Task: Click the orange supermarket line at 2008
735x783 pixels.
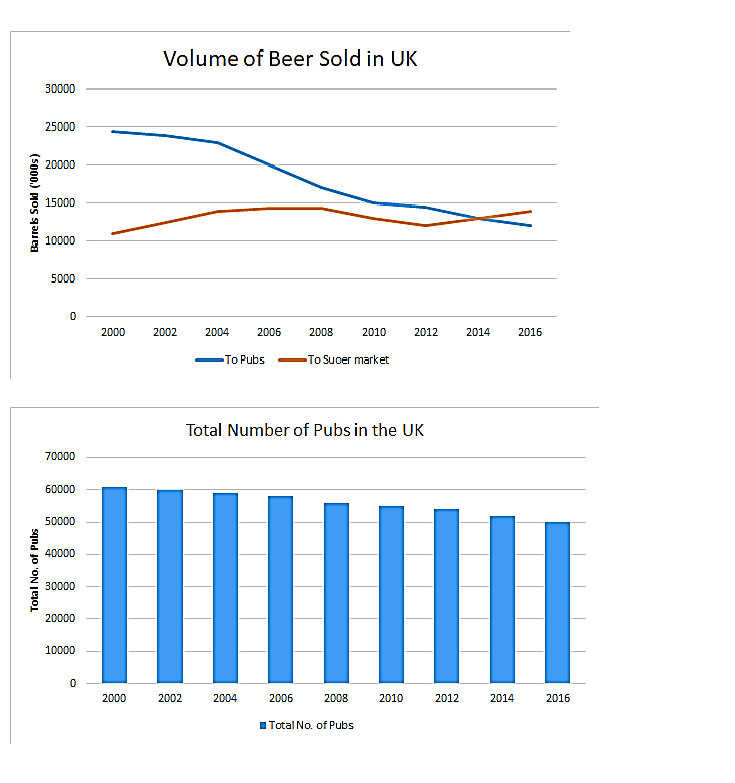Action: pyautogui.click(x=321, y=209)
